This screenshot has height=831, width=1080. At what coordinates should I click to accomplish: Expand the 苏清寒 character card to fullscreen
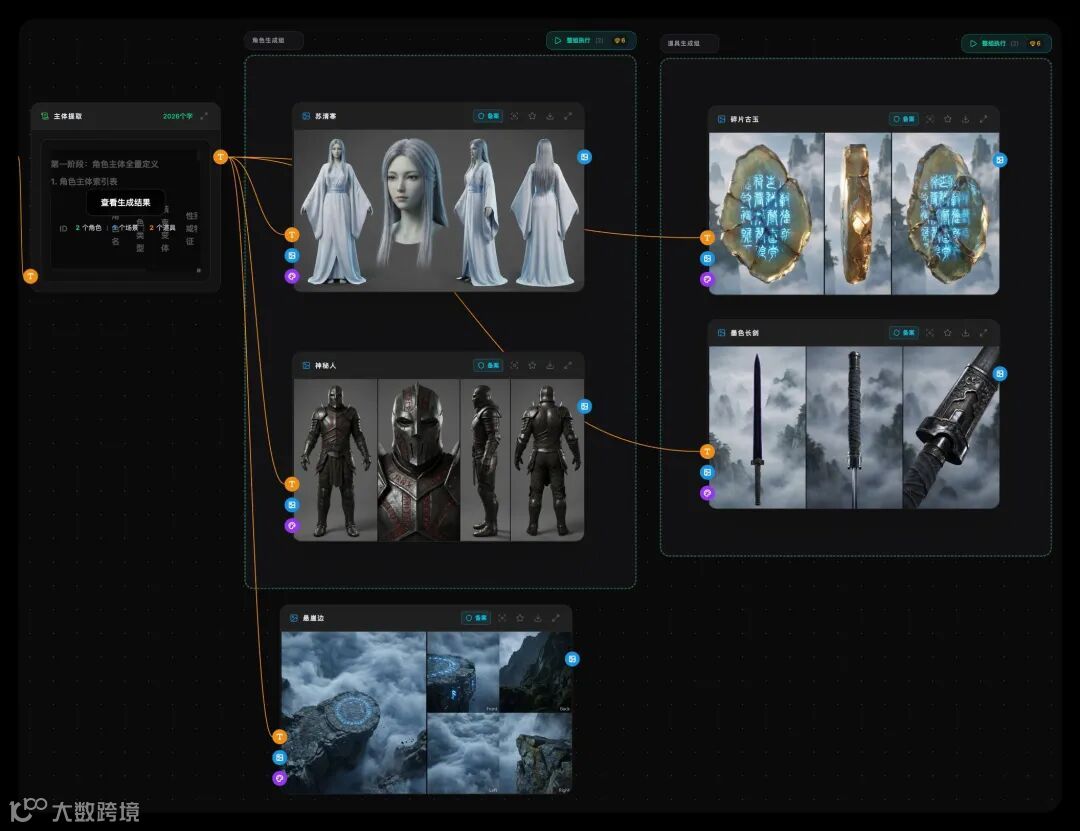(x=568, y=116)
